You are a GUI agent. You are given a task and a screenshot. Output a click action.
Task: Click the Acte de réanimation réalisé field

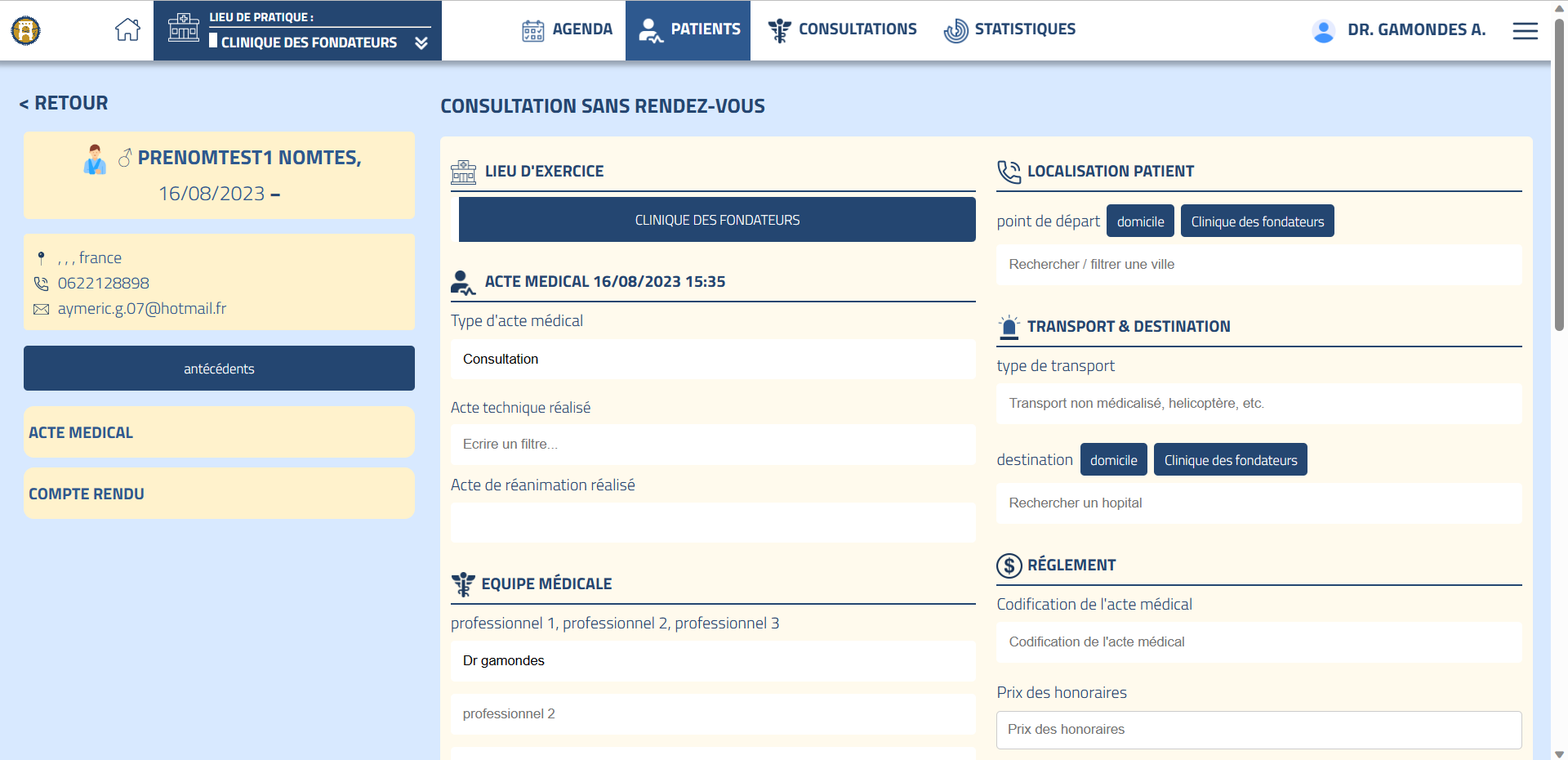[x=713, y=522]
